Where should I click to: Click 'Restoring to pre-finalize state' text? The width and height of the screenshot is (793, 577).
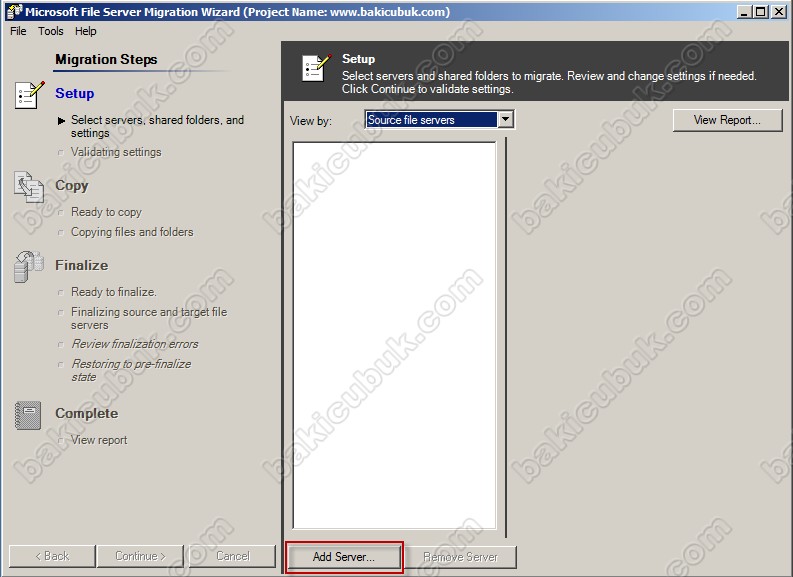(131, 371)
